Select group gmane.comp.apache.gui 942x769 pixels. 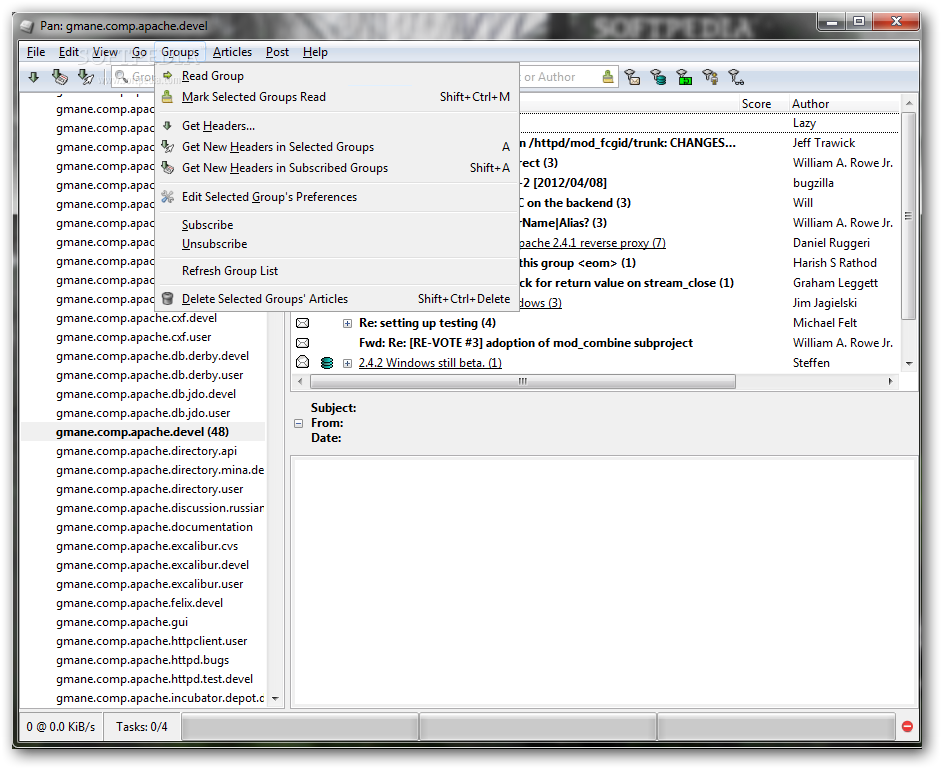point(122,622)
